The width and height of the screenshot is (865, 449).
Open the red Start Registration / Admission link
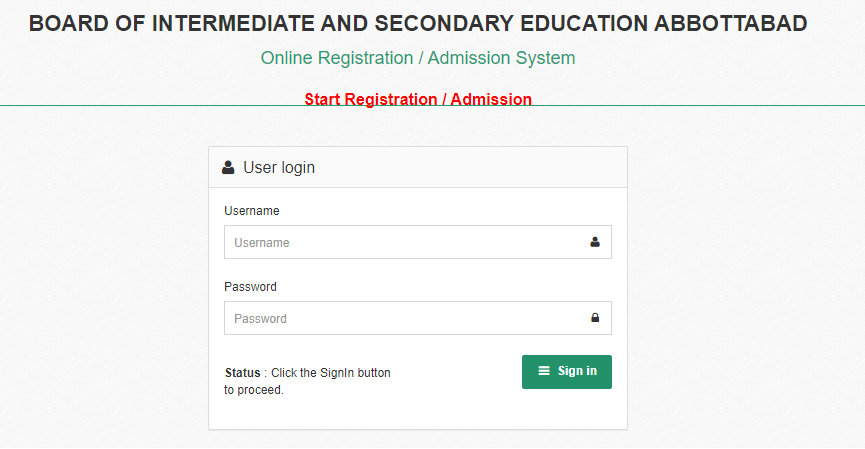coord(418,99)
